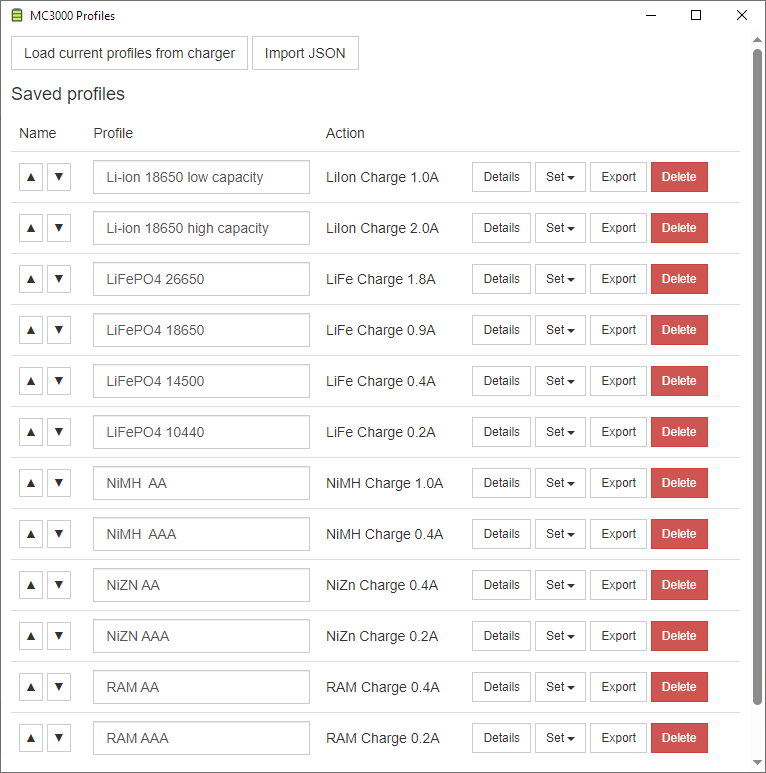Click the Action column header

coord(345,133)
